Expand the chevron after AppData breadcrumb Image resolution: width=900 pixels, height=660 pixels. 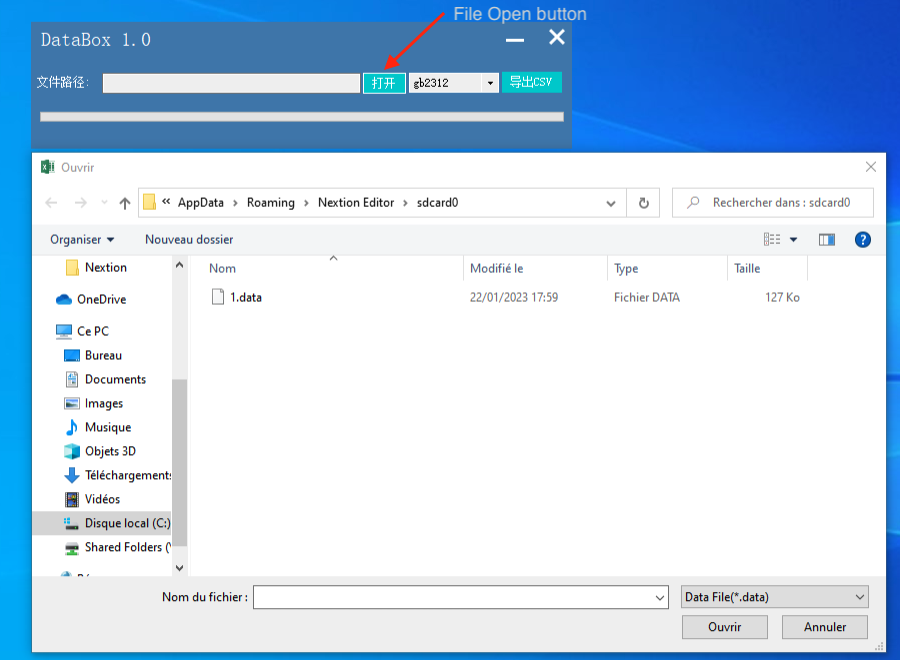[235, 203]
